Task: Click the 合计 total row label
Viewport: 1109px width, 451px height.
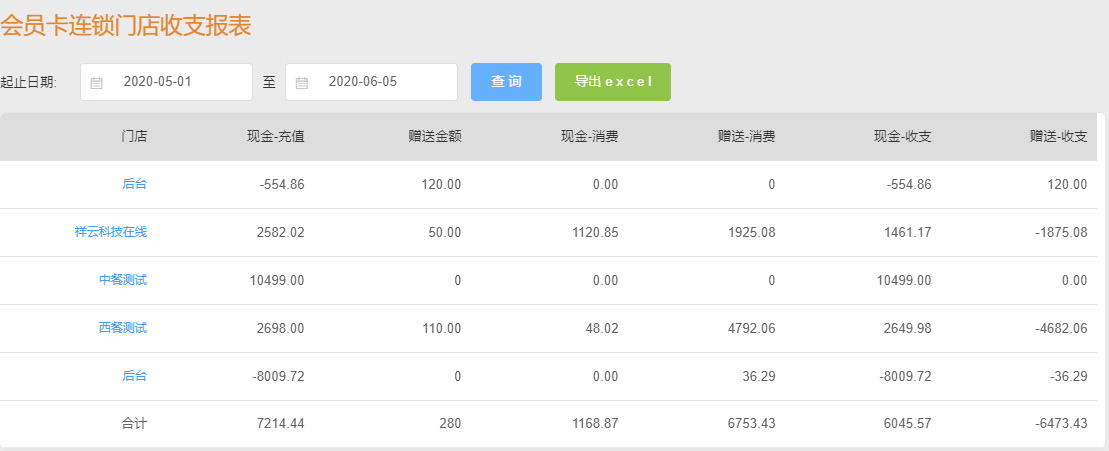Action: point(134,424)
